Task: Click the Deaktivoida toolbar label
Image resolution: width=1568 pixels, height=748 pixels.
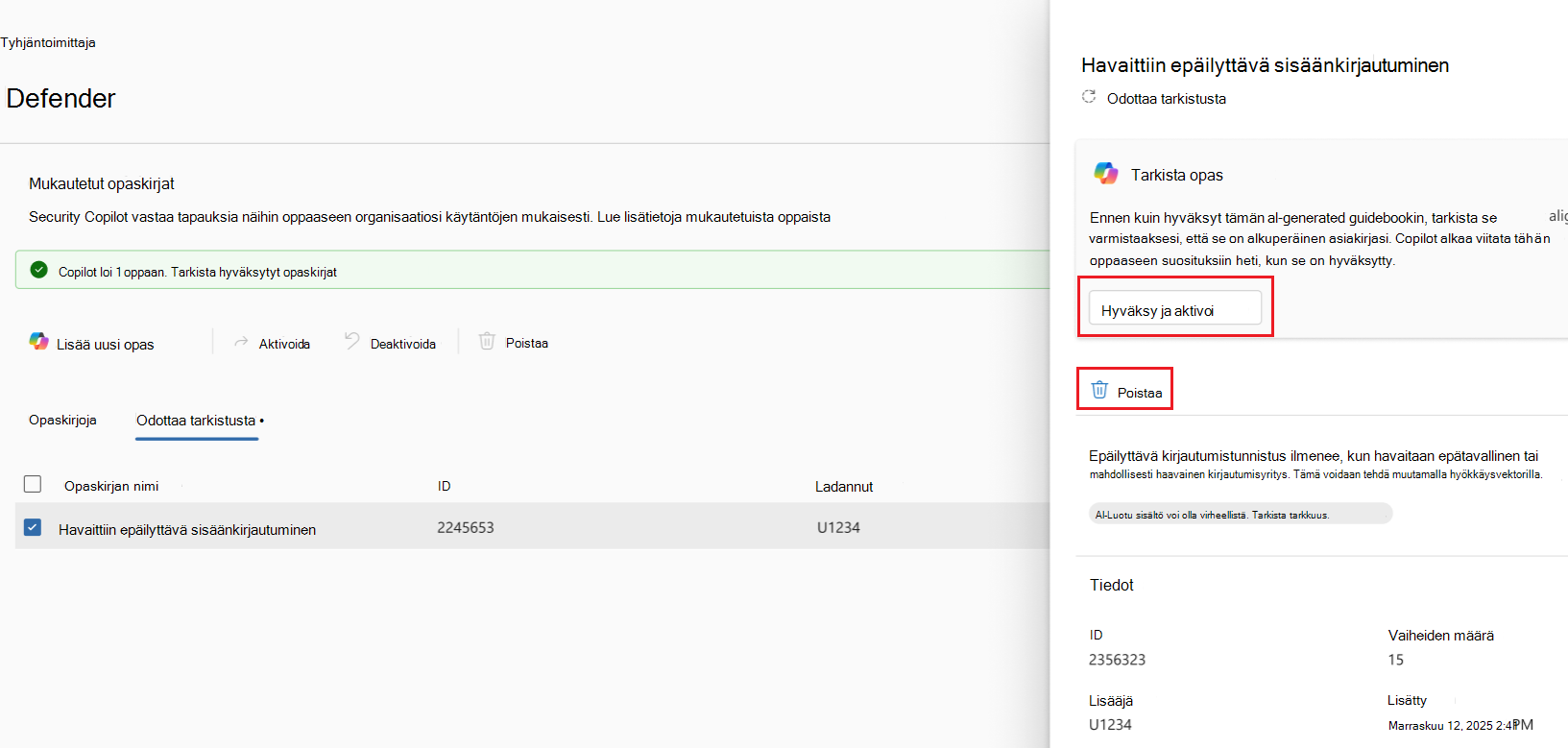Action: coord(403,344)
